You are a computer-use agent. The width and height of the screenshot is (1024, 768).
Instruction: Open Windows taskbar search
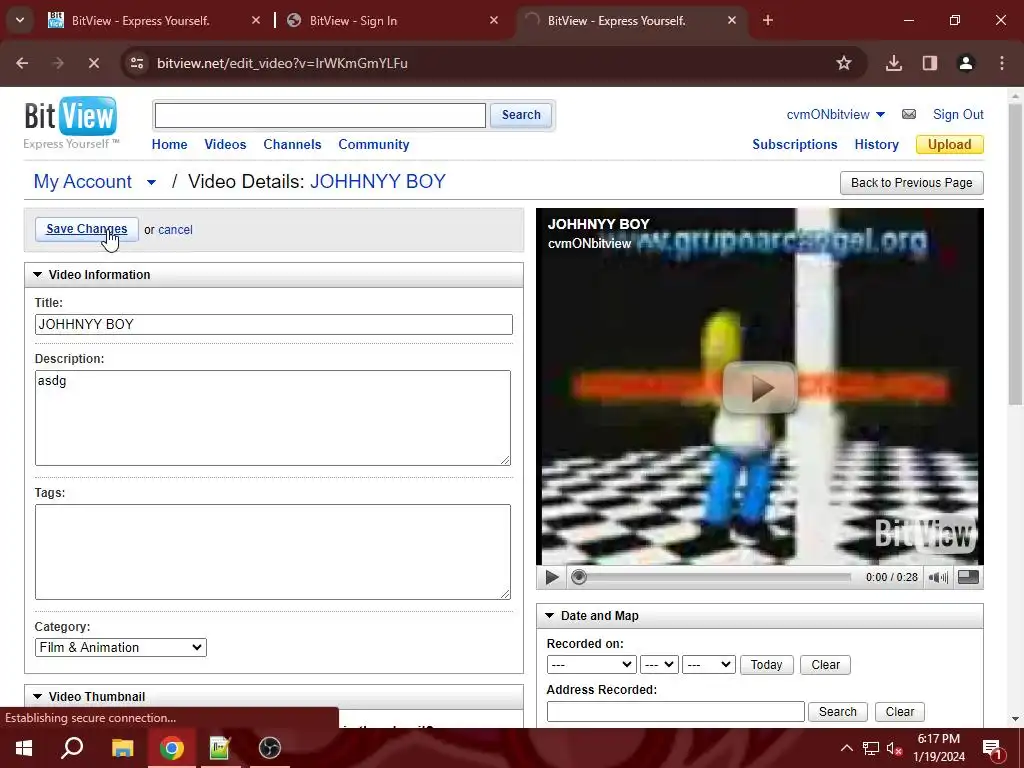tap(72, 748)
